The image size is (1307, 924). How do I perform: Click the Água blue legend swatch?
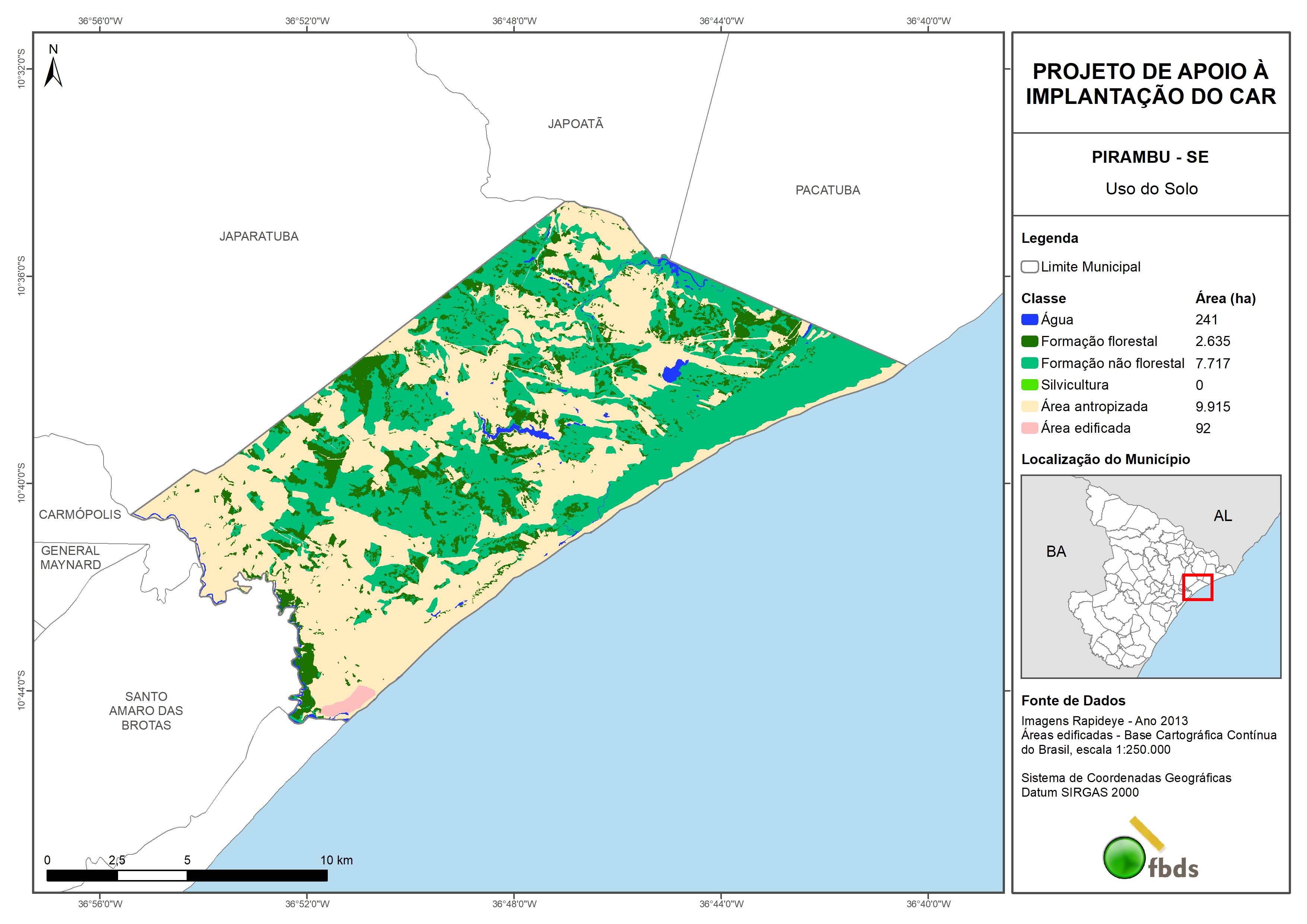[x=1029, y=320]
